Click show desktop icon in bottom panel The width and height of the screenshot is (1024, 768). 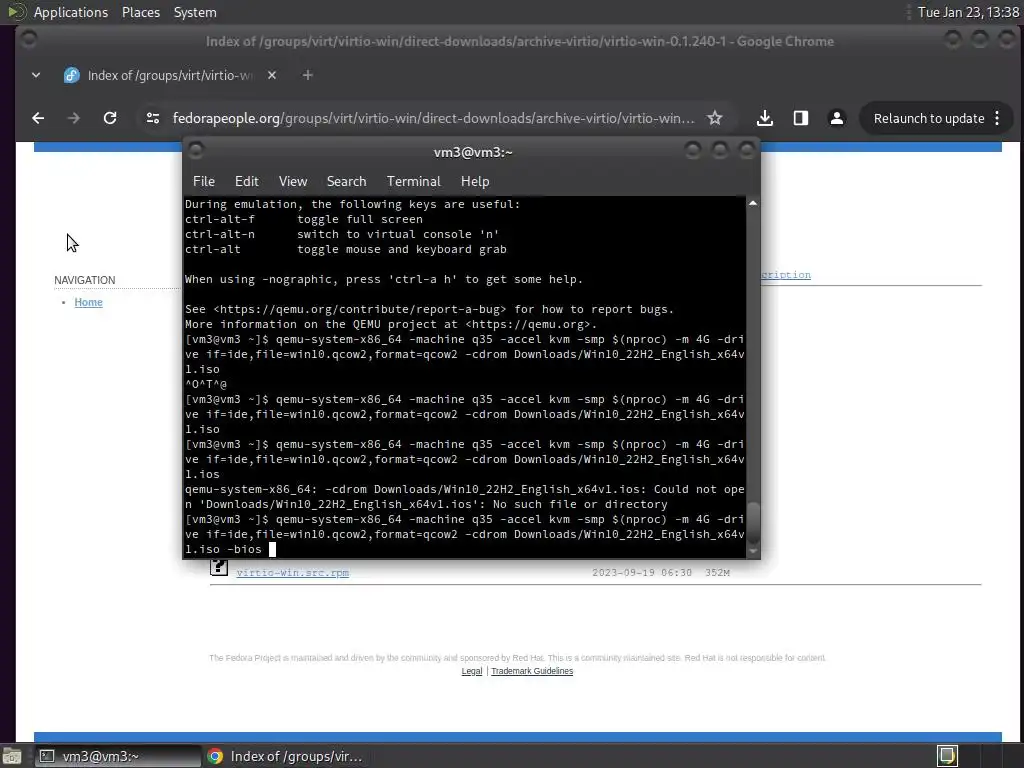coord(12,756)
